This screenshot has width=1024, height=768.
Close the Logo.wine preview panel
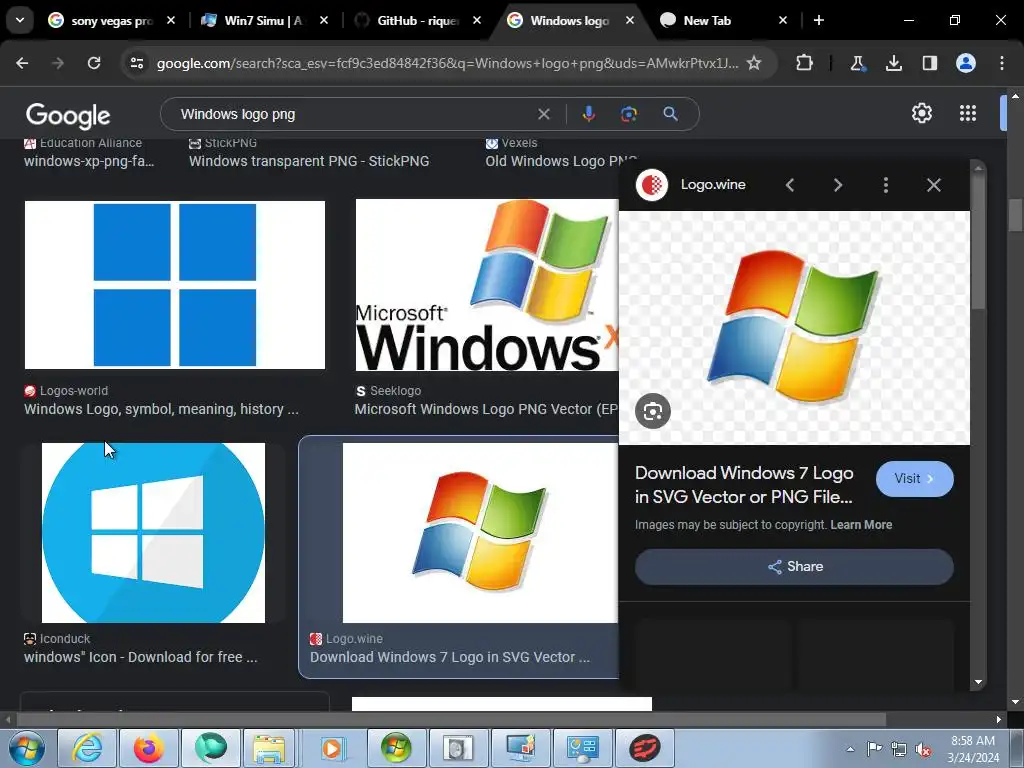(934, 185)
